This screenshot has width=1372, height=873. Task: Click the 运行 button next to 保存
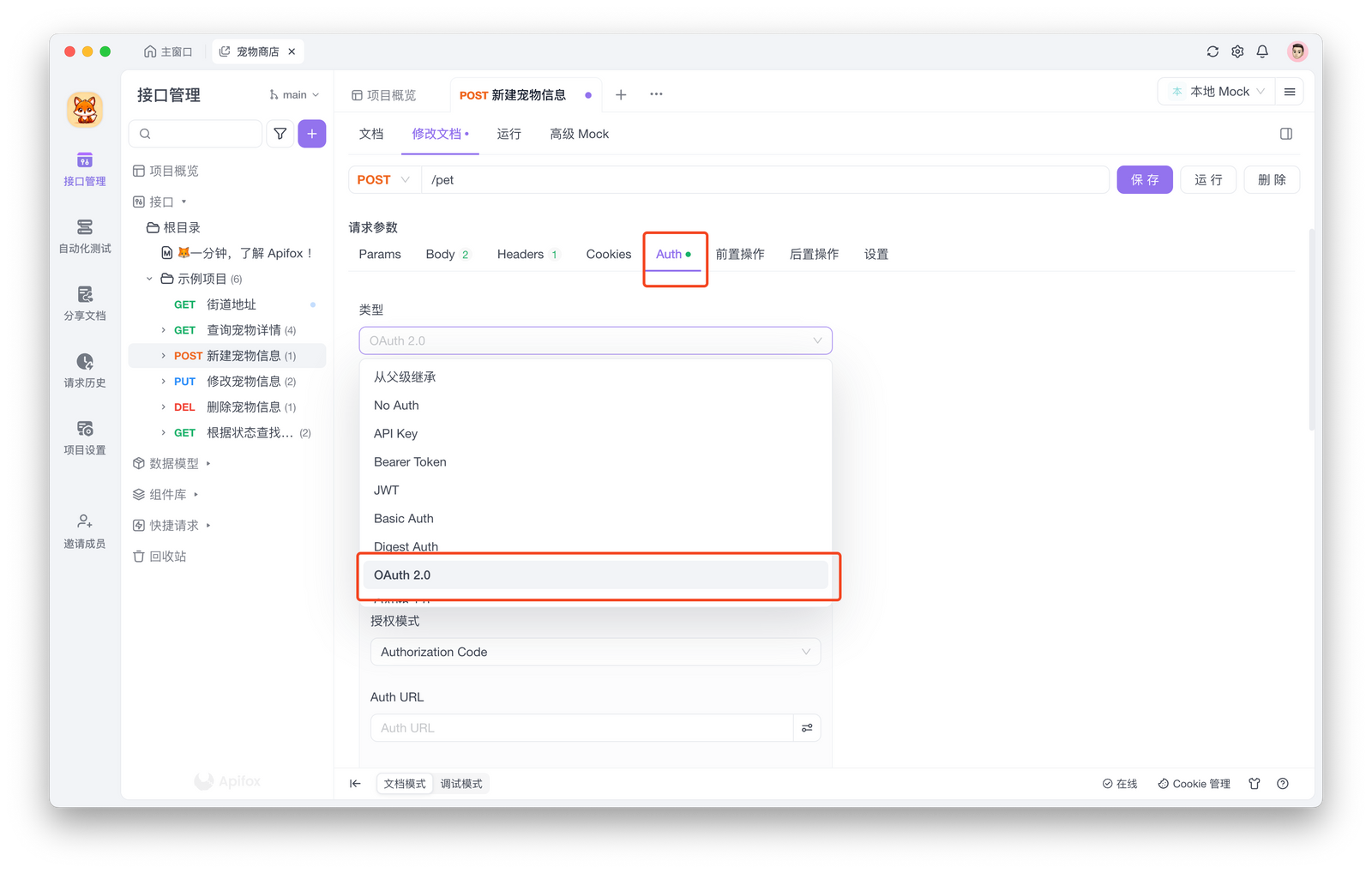pyautogui.click(x=1208, y=180)
